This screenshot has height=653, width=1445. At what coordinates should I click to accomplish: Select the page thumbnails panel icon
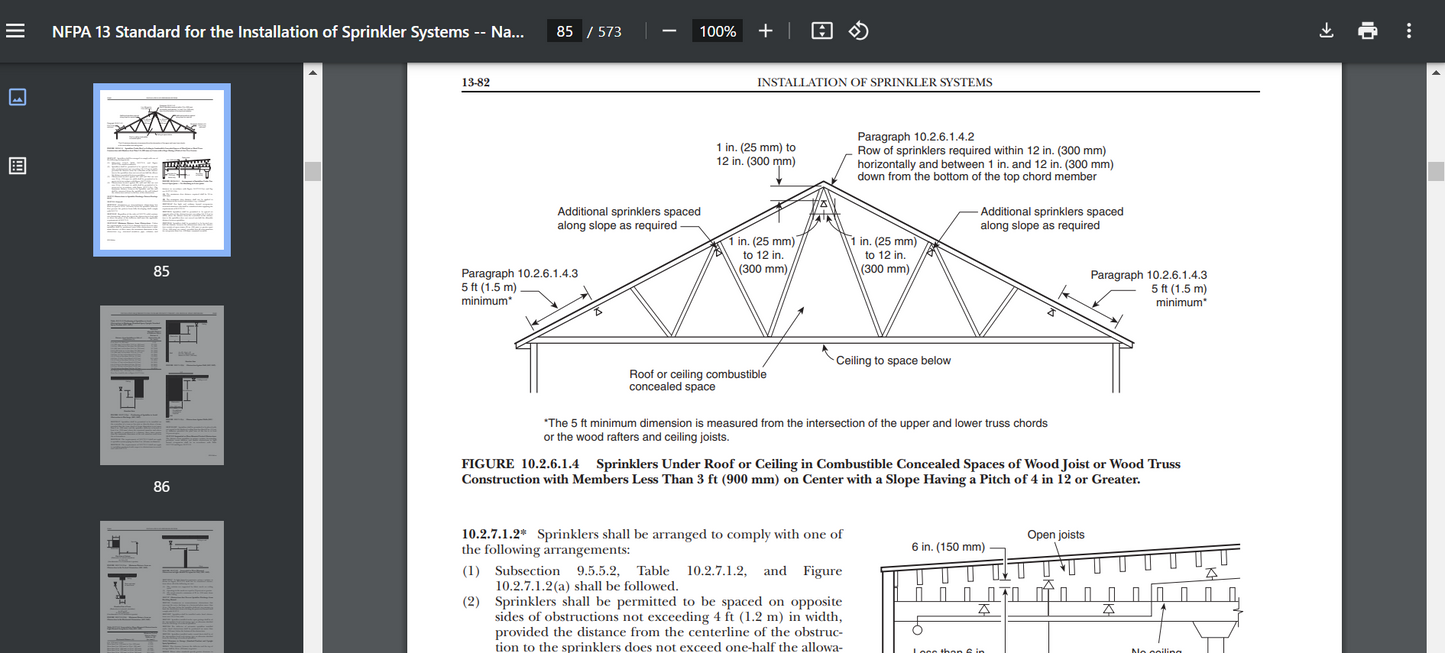17,97
